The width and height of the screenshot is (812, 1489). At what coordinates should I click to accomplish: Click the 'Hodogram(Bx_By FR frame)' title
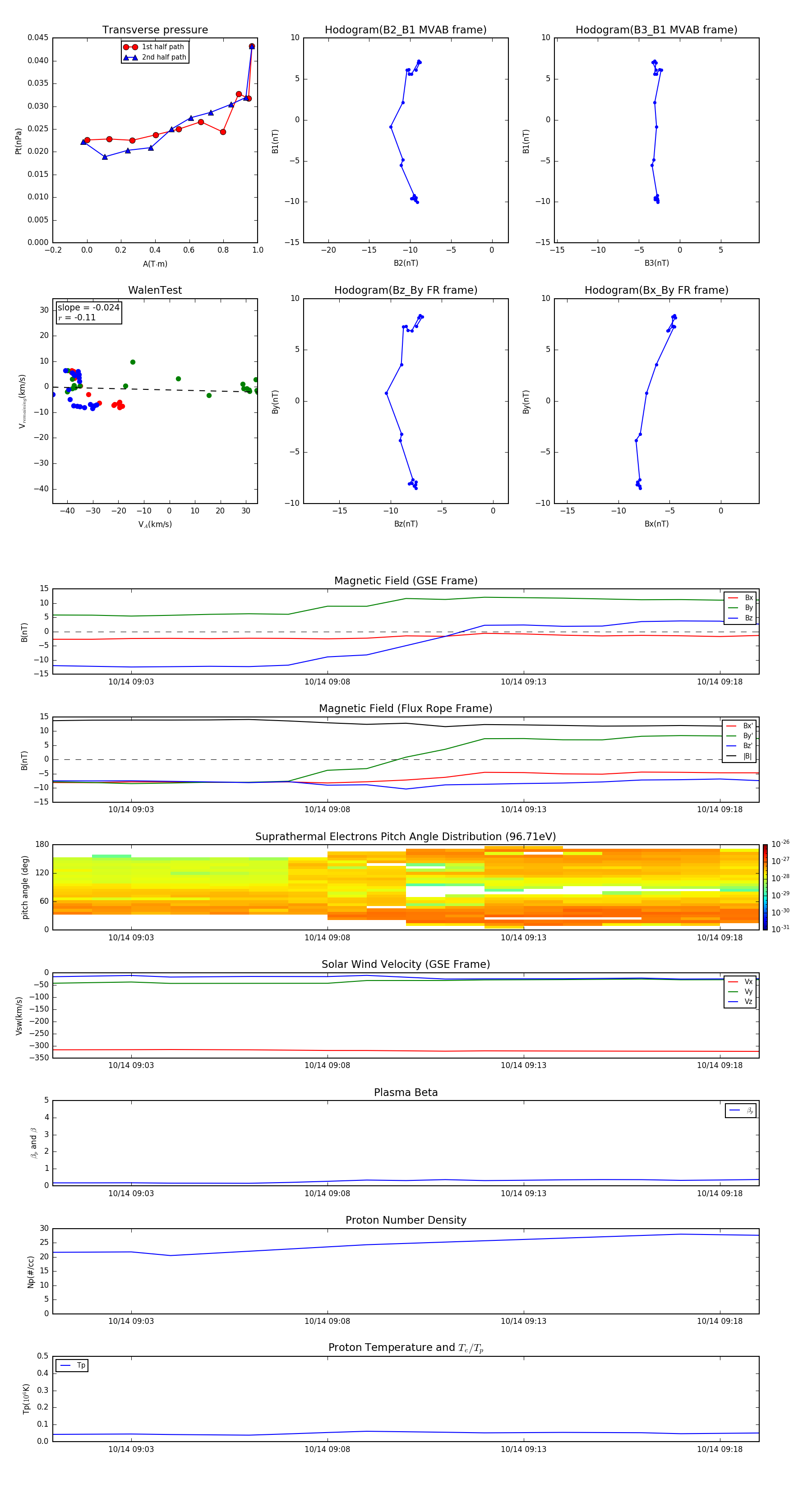tap(656, 290)
